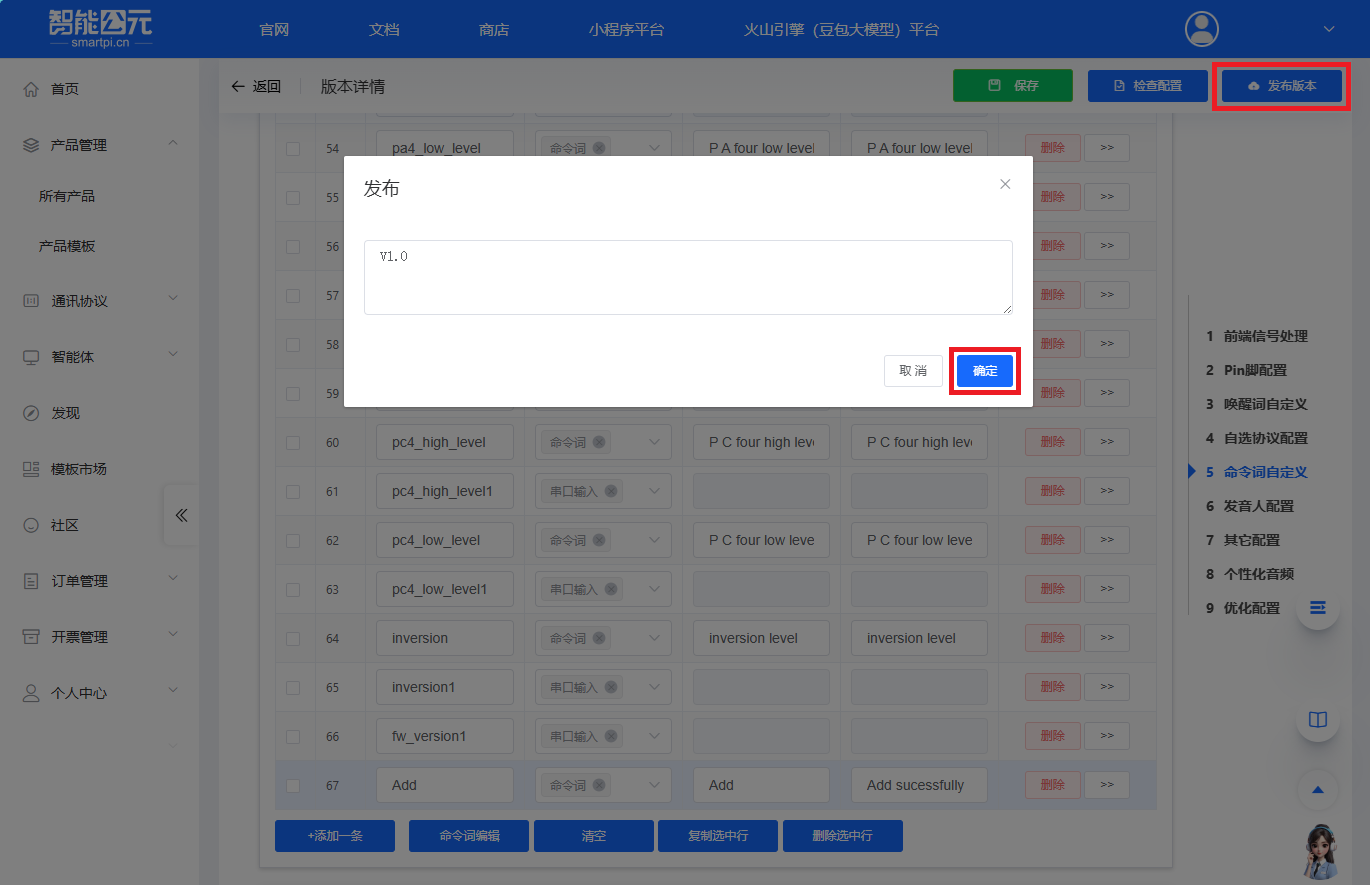Viewport: 1370px width, 885px height.
Task: Remove 命令词 tag in row 67 type field
Action: 598,785
